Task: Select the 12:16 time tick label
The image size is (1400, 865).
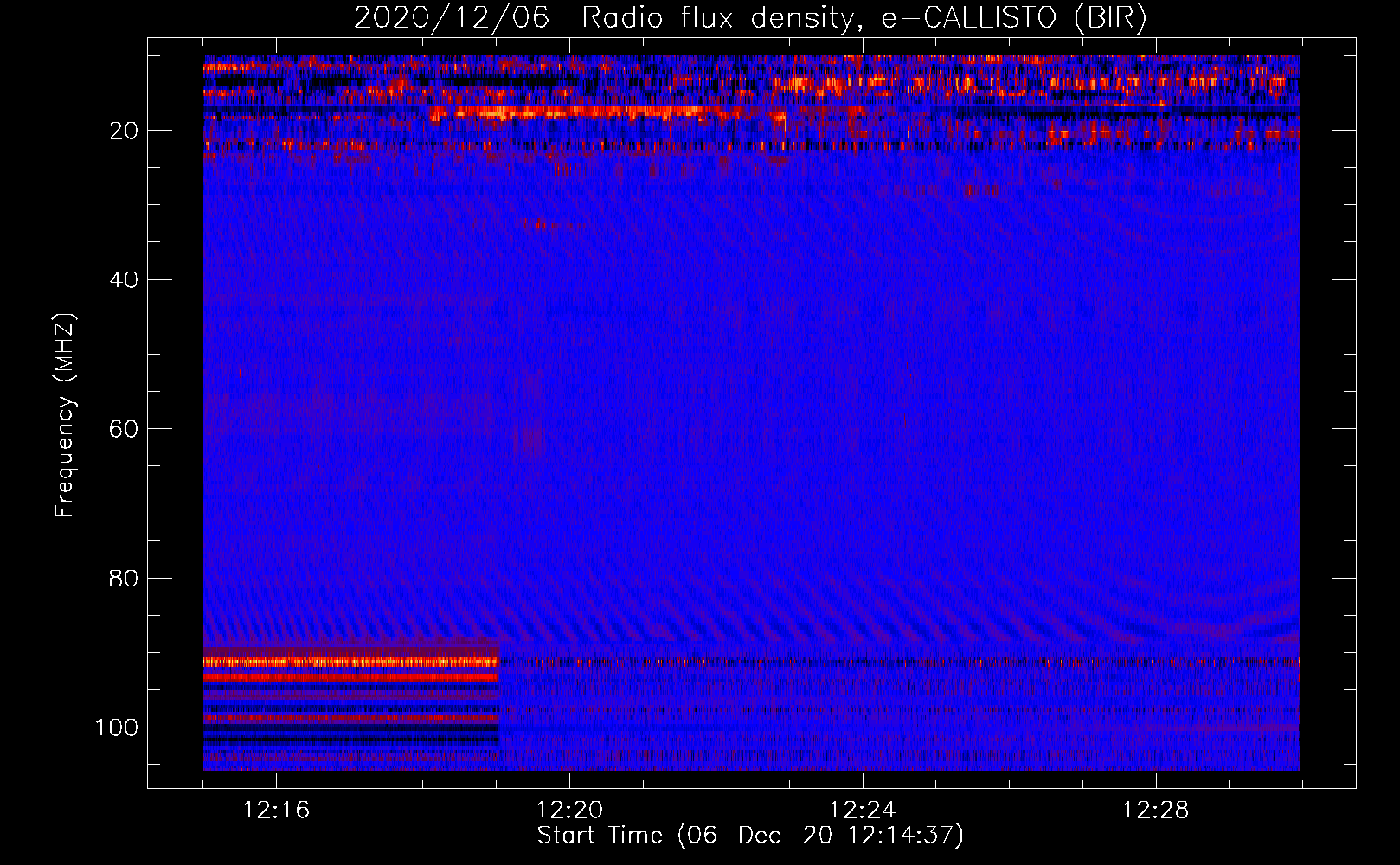Action: (x=276, y=811)
